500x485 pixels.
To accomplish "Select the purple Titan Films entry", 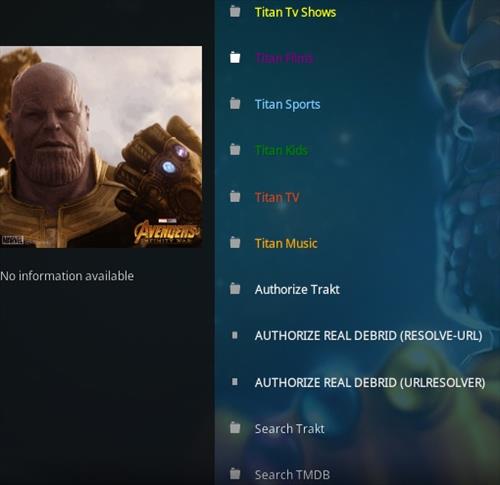I will point(284,58).
